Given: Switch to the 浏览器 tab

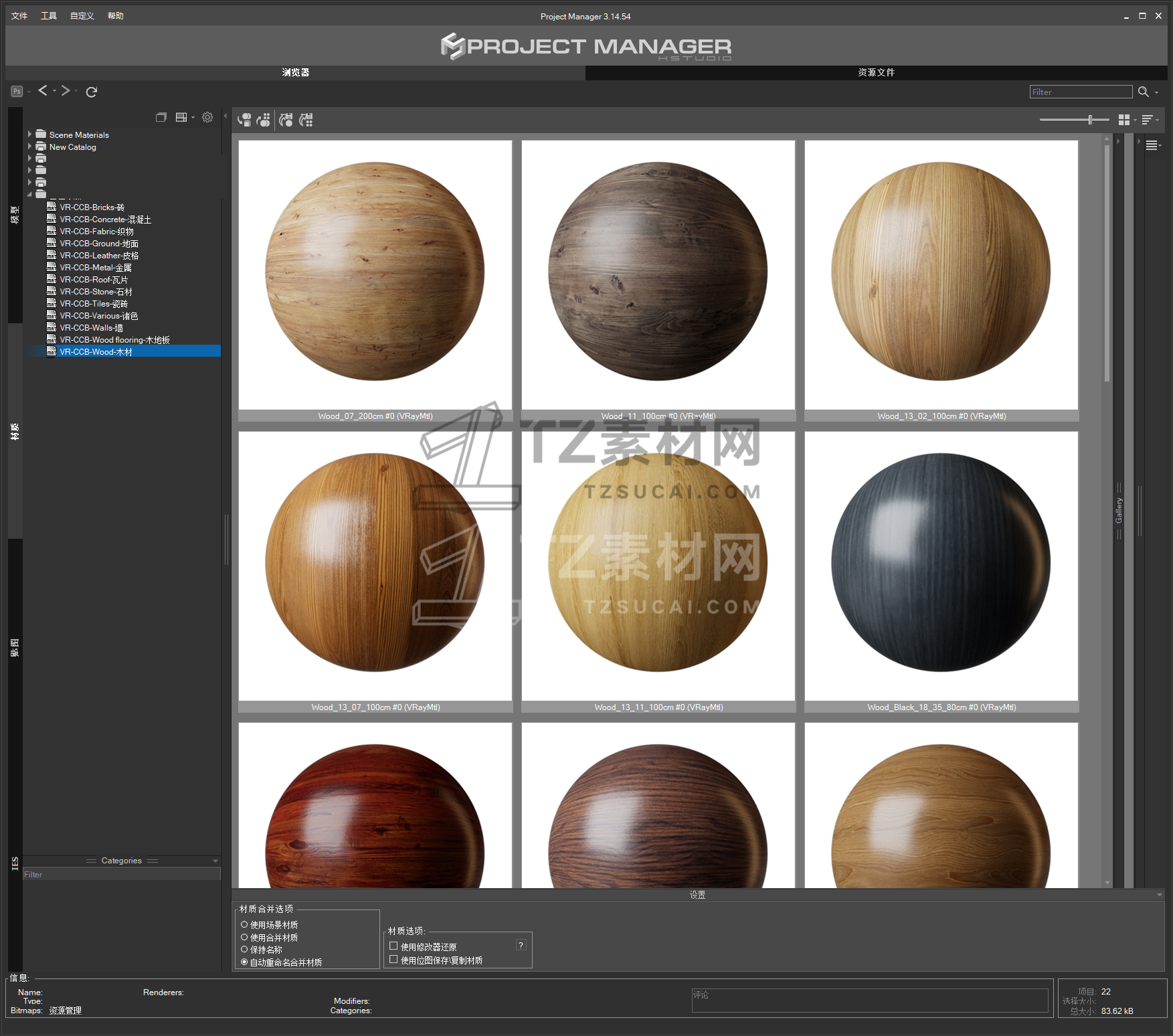Looking at the screenshot, I should point(295,72).
